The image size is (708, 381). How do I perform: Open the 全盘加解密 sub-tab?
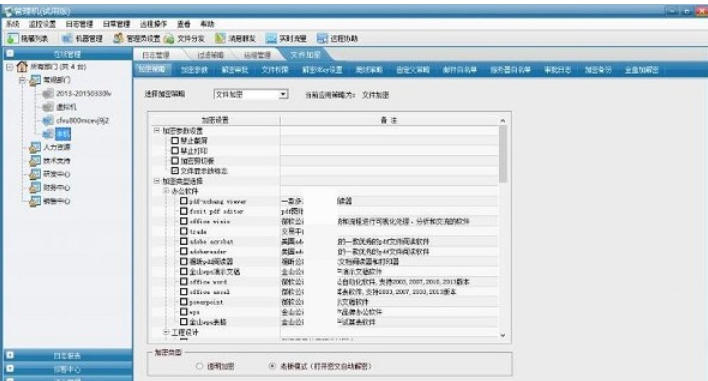(642, 70)
